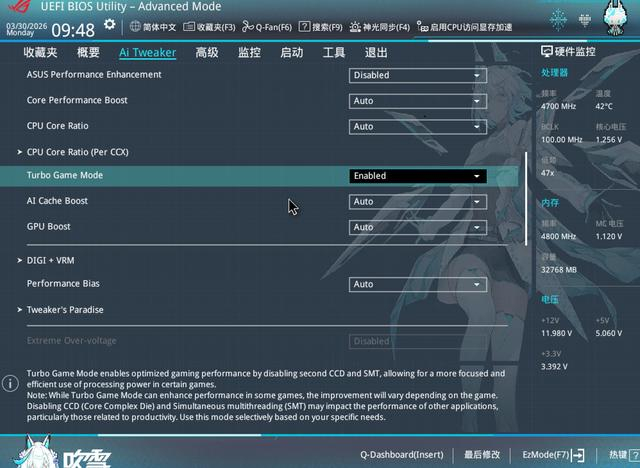The image size is (640, 468).
Task: Open Turbo Game Mode Enabled dropdown
Action: (418, 176)
